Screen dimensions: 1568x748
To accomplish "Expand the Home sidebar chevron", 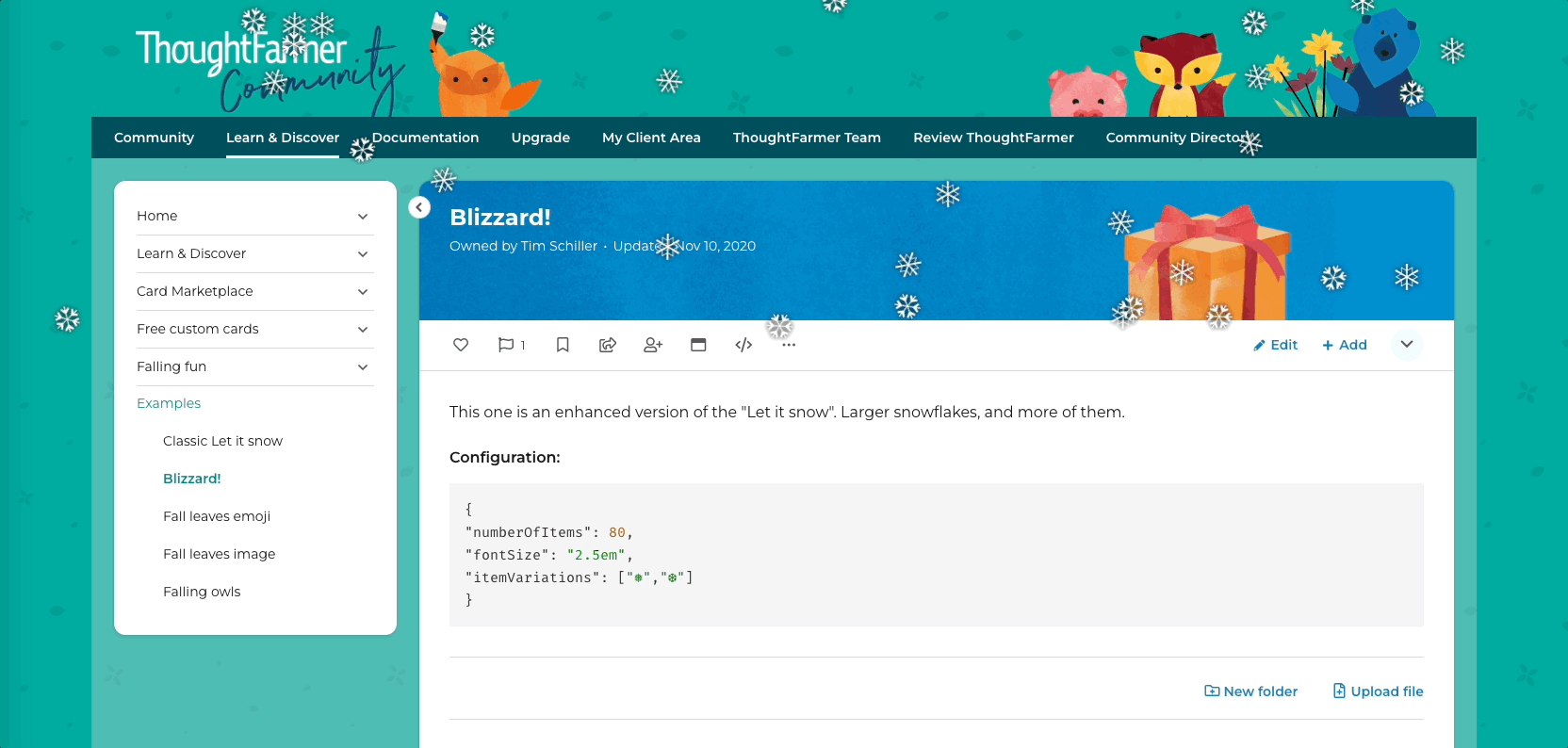I will (363, 217).
